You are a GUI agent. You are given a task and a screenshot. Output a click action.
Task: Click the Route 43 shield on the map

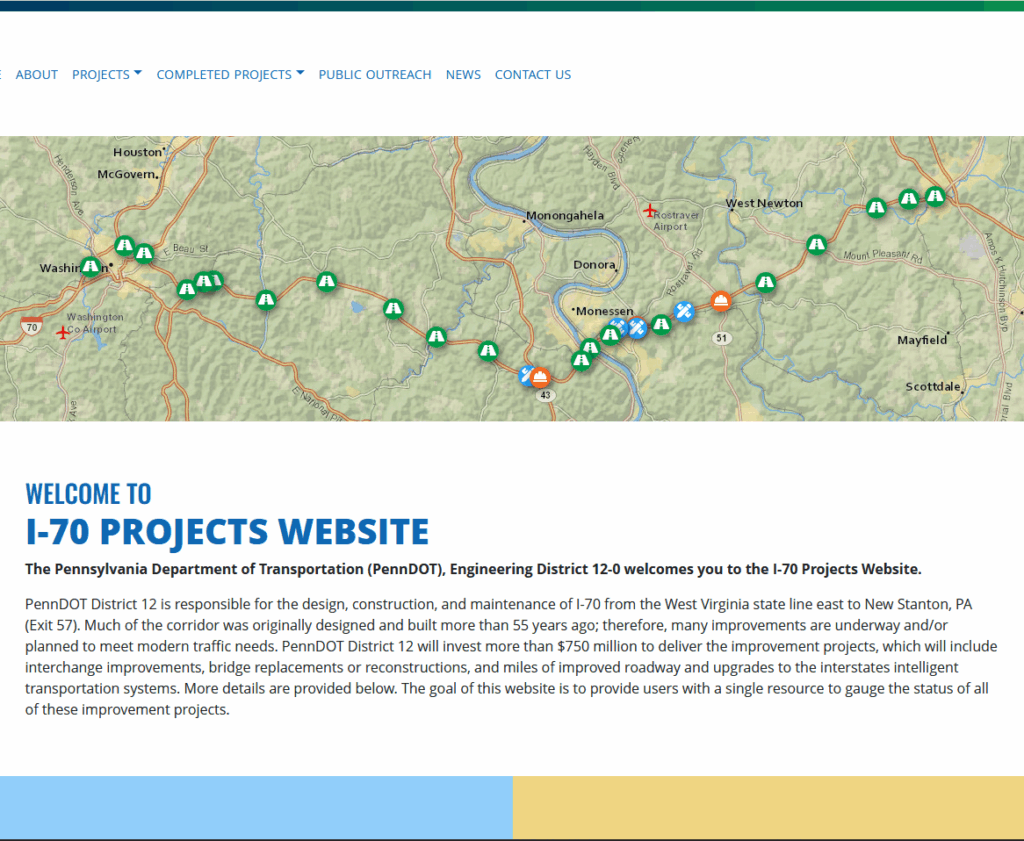pos(544,396)
